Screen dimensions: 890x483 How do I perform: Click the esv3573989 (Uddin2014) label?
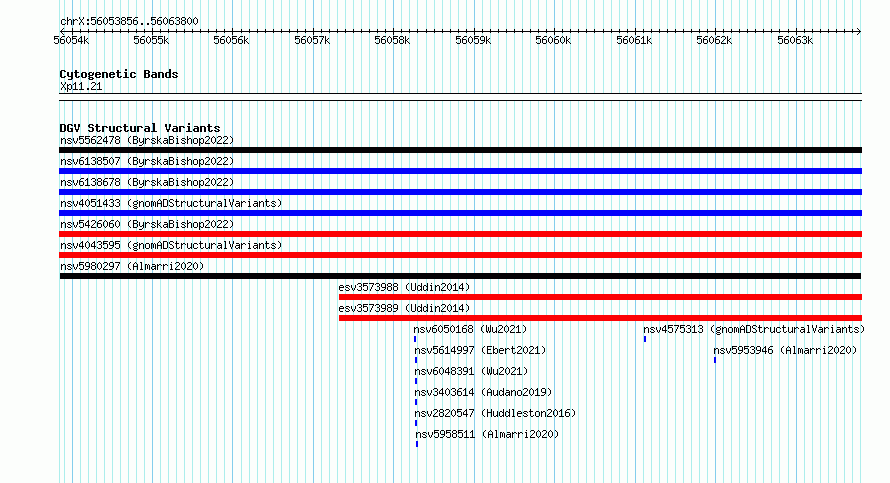click(404, 309)
